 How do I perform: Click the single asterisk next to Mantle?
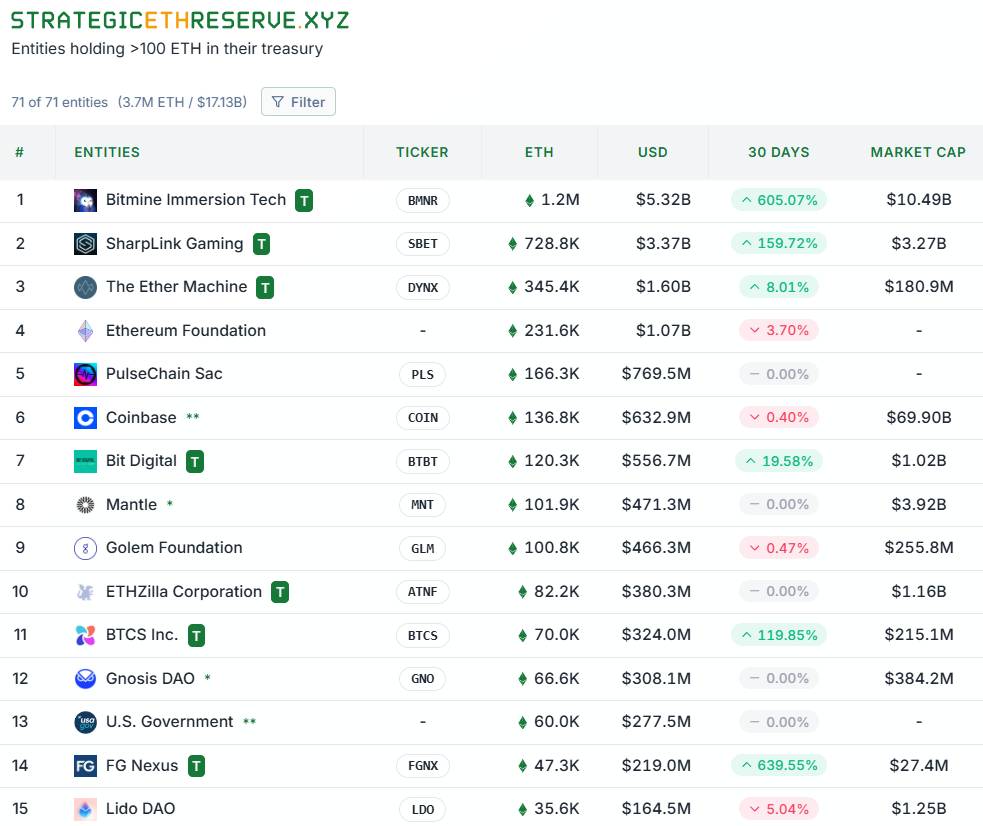click(169, 504)
